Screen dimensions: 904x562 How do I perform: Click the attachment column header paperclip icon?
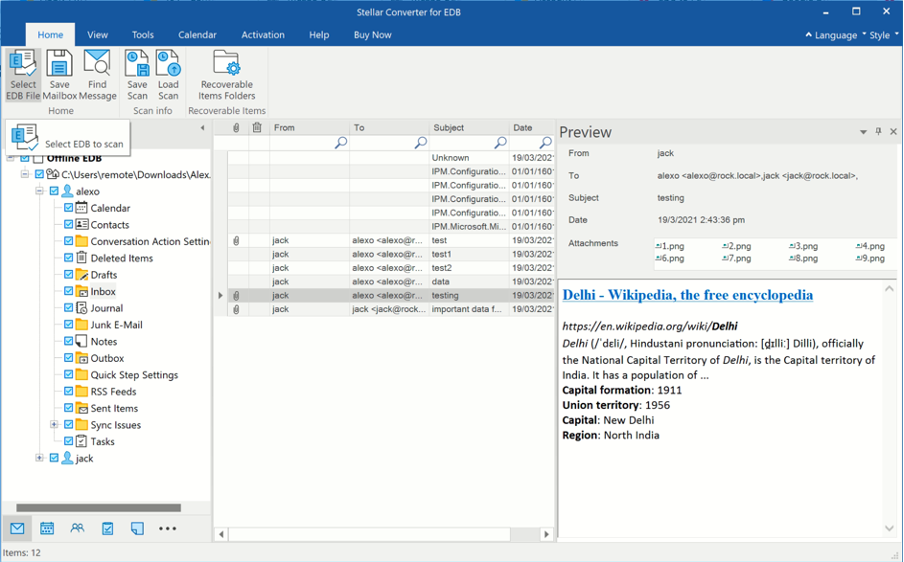[x=236, y=127]
